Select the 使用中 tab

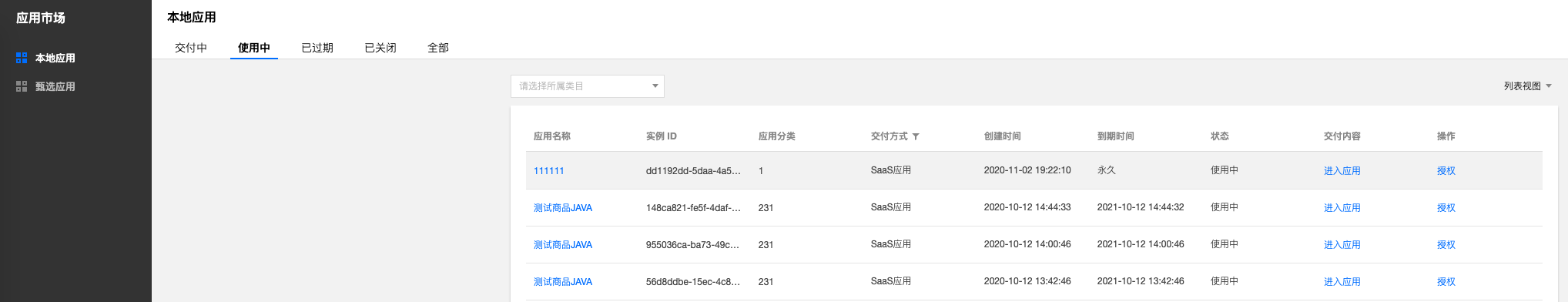pos(254,48)
